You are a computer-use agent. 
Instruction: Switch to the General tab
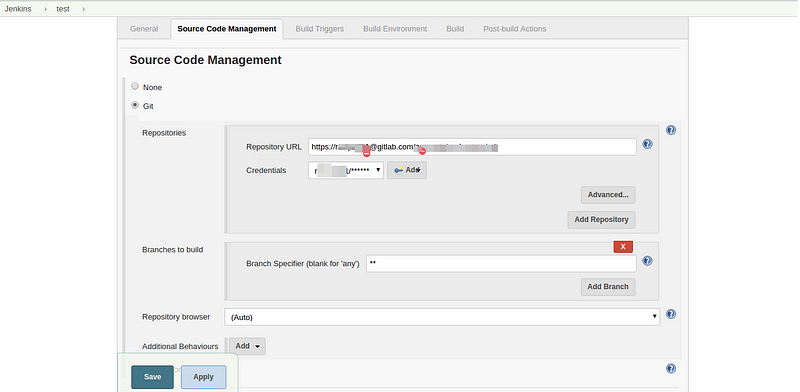(x=144, y=29)
